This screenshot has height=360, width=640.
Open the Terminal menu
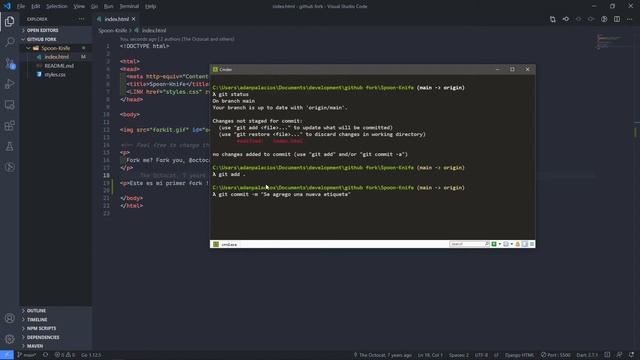pos(129,7)
